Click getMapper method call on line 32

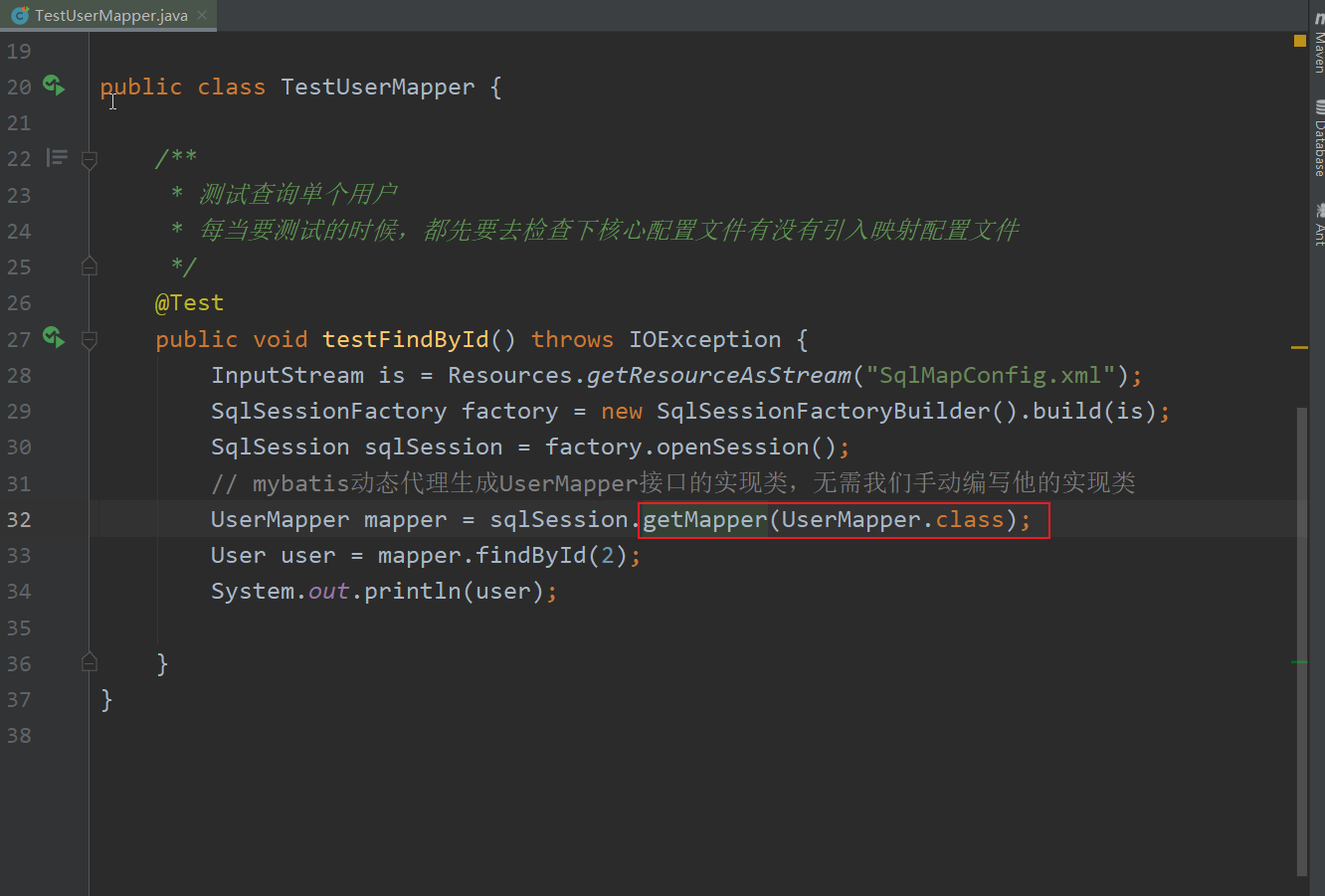click(705, 519)
